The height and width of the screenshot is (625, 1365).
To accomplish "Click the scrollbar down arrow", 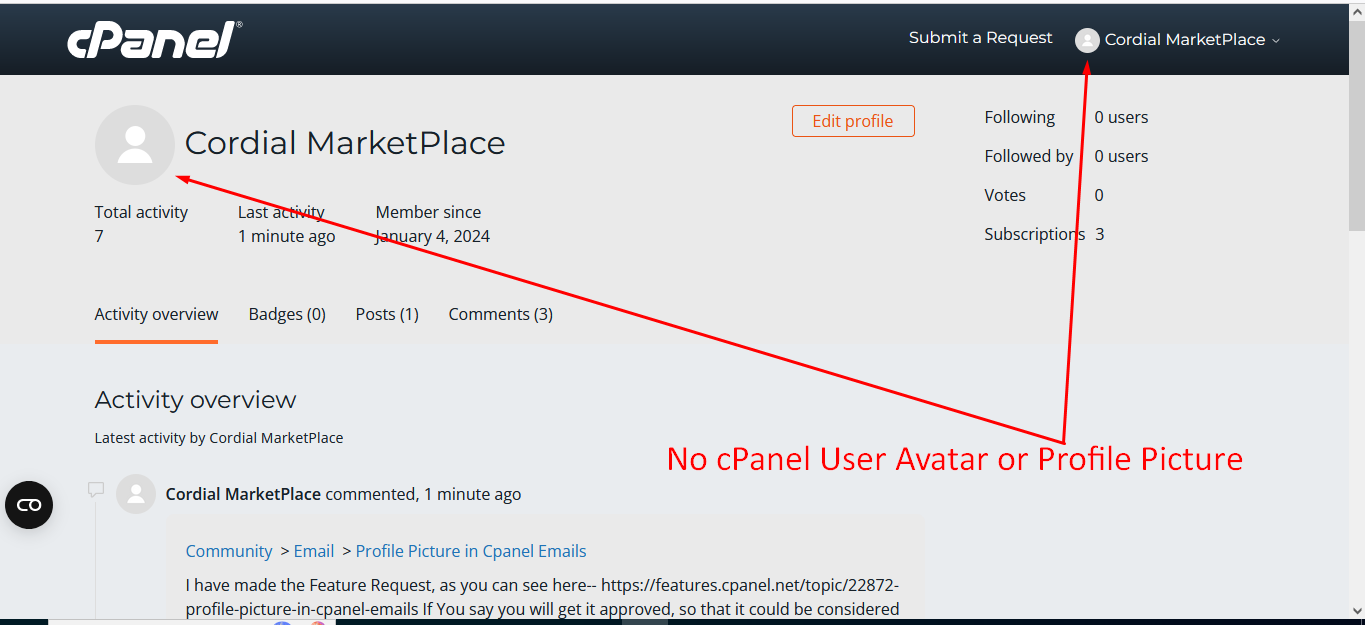I will pos(1356,609).
